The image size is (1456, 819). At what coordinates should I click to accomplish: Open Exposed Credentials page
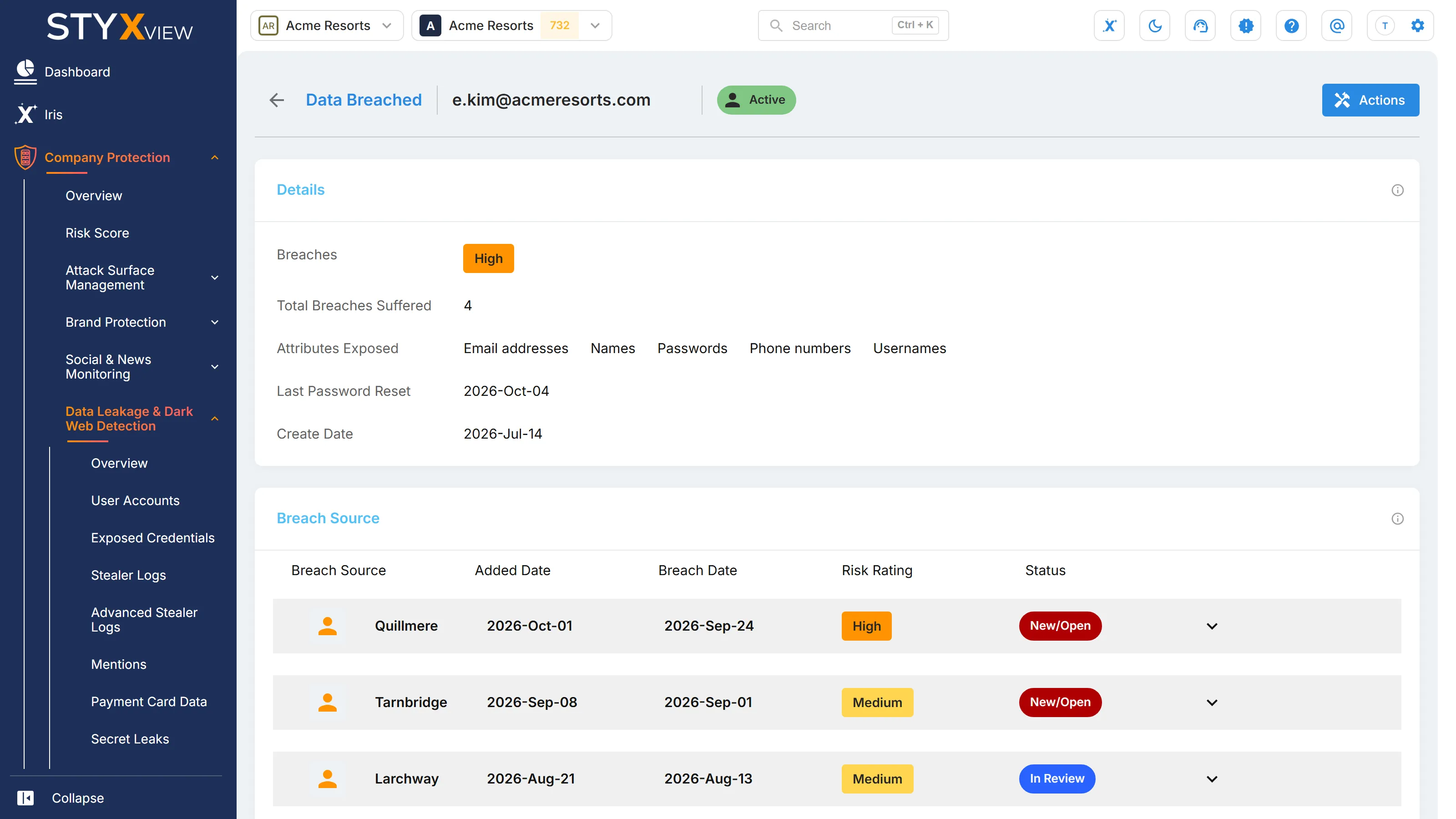(152, 537)
